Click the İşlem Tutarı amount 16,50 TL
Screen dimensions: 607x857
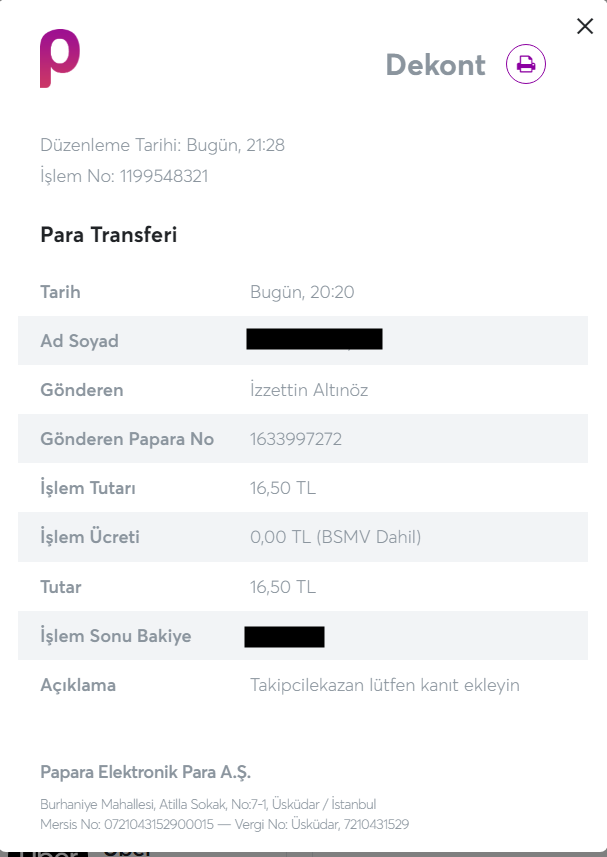pyautogui.click(x=283, y=488)
